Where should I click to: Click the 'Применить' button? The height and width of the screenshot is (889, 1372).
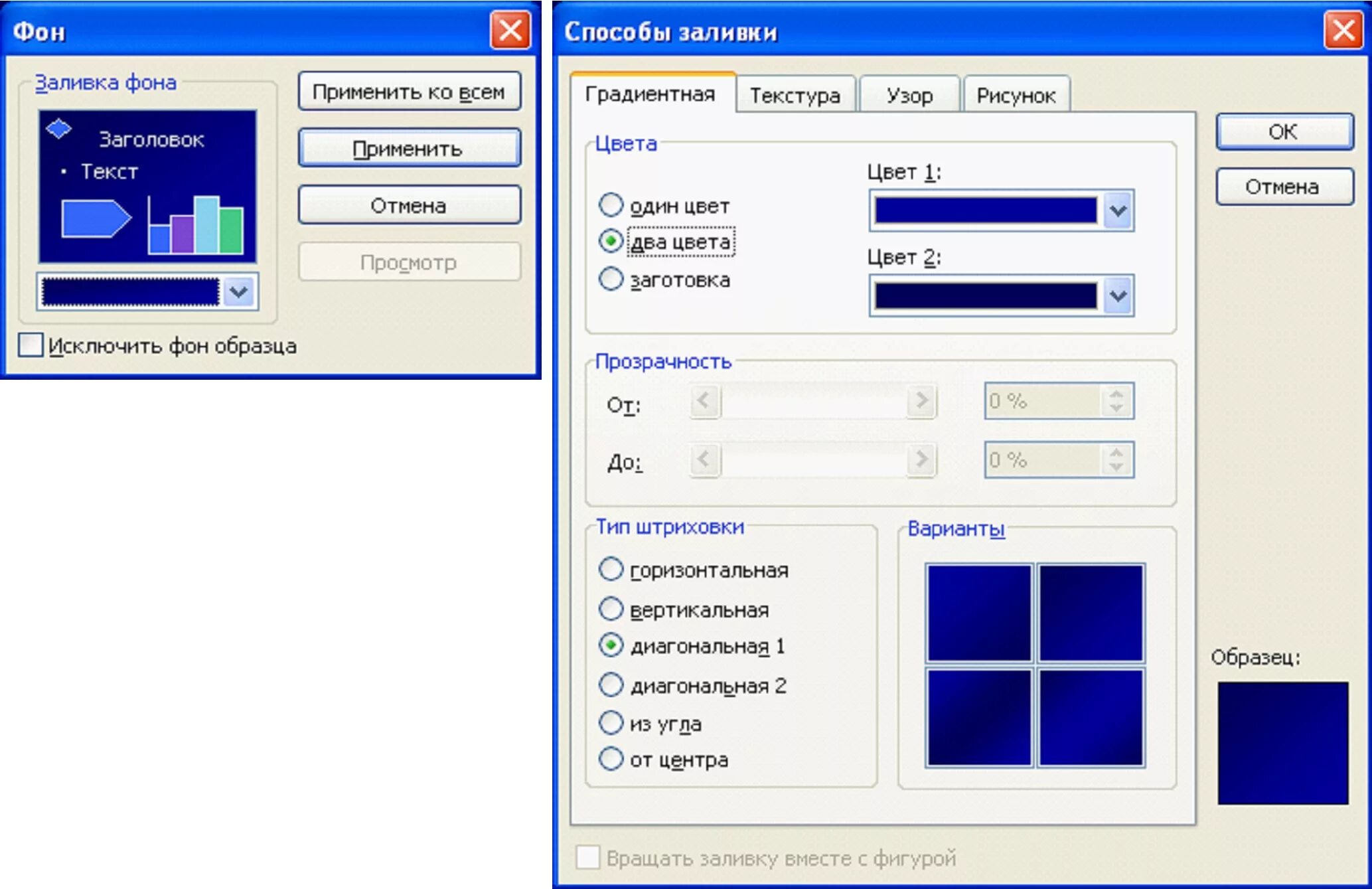tap(410, 148)
